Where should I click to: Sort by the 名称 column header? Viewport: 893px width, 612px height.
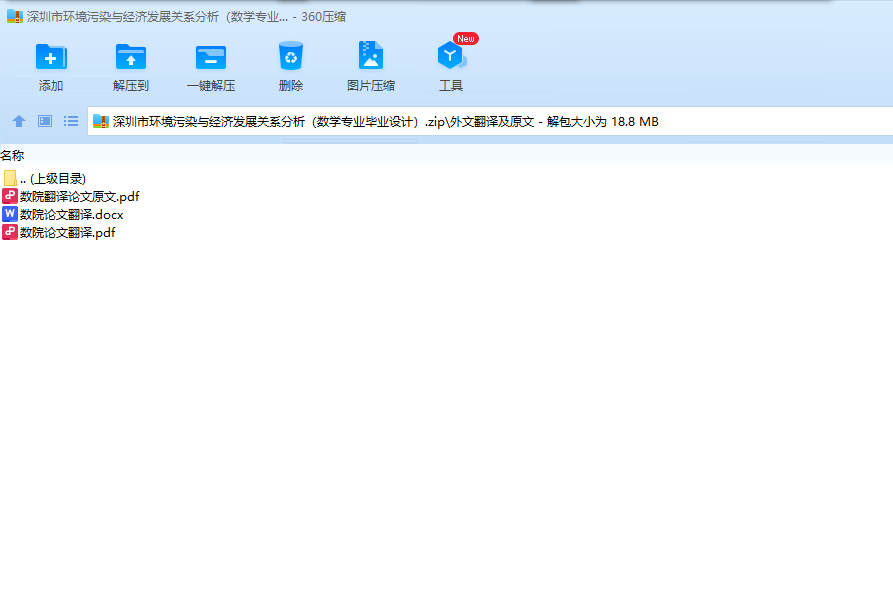(12, 155)
